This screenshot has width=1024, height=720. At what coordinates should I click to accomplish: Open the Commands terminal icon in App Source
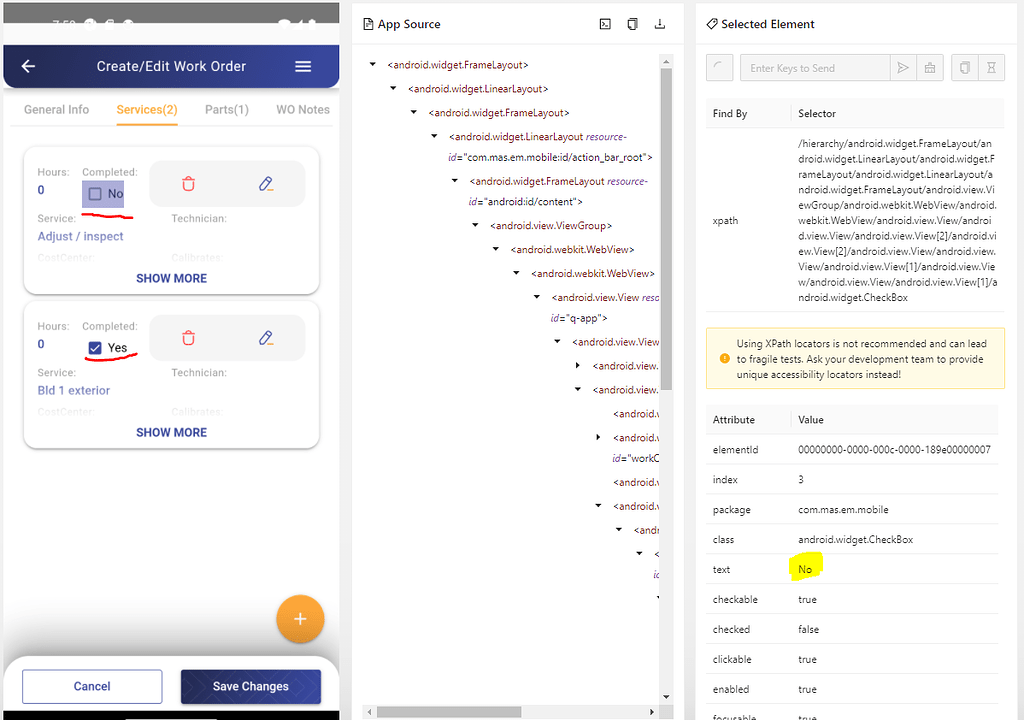click(605, 23)
